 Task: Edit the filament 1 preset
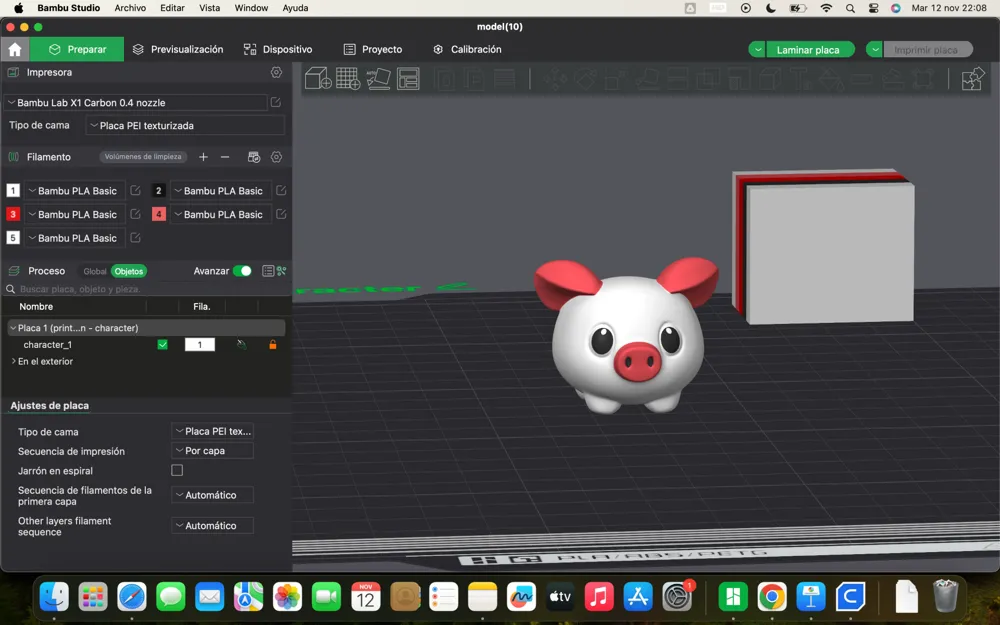tap(135, 190)
